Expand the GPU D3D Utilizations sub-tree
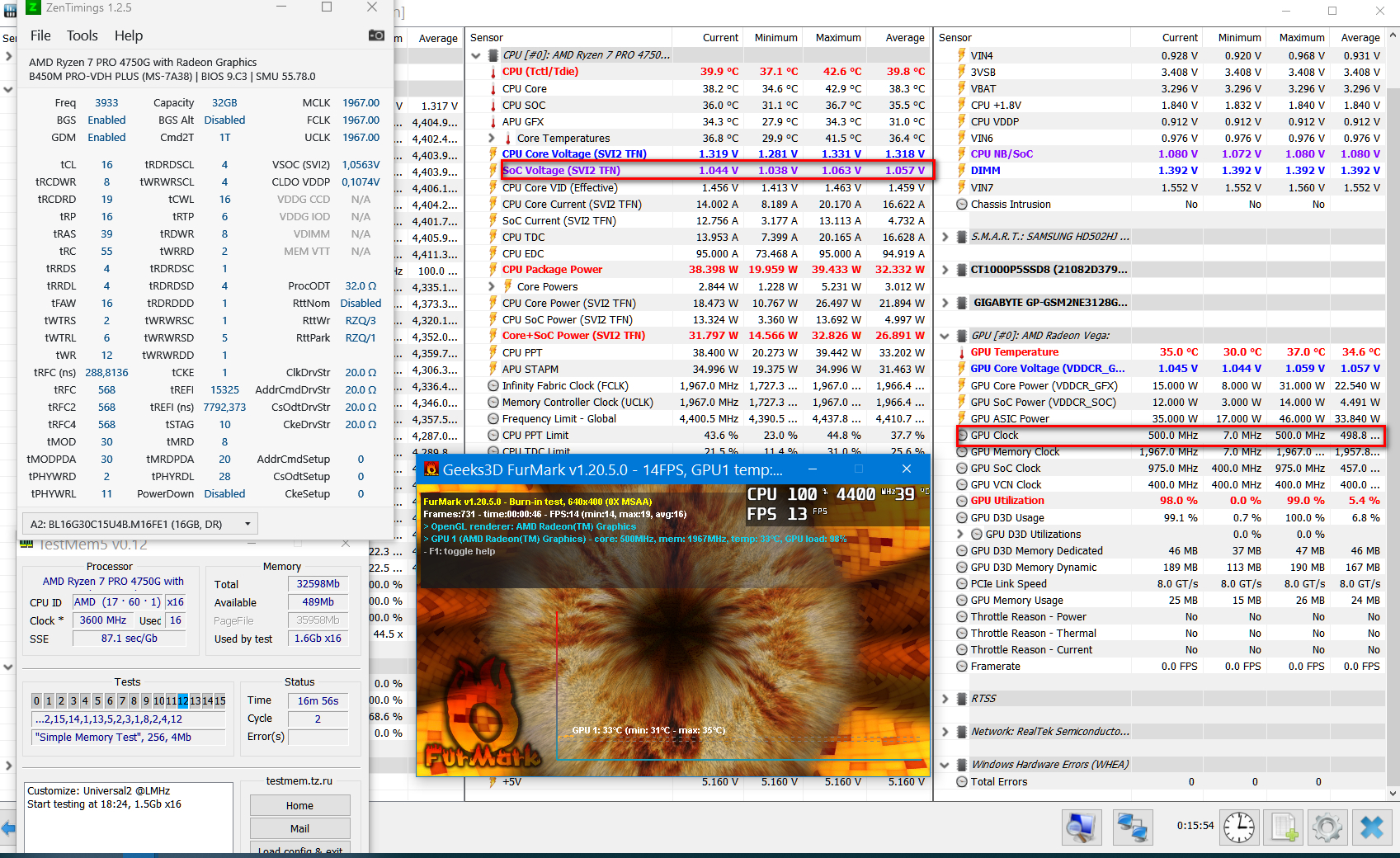The image size is (1400, 858). [960, 534]
